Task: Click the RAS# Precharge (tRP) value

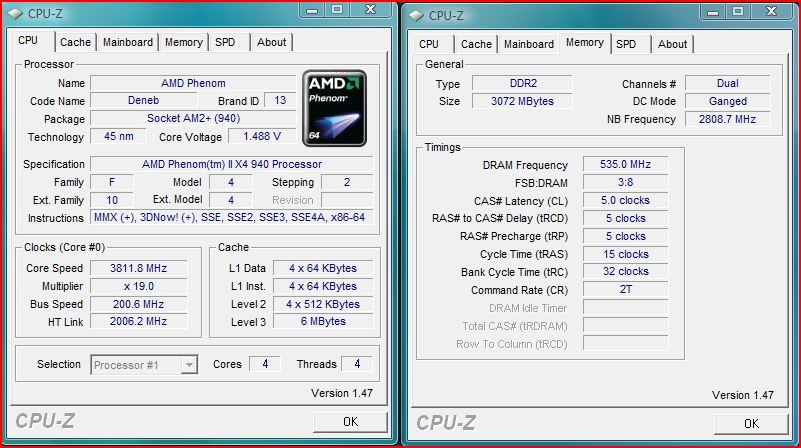Action: point(625,236)
